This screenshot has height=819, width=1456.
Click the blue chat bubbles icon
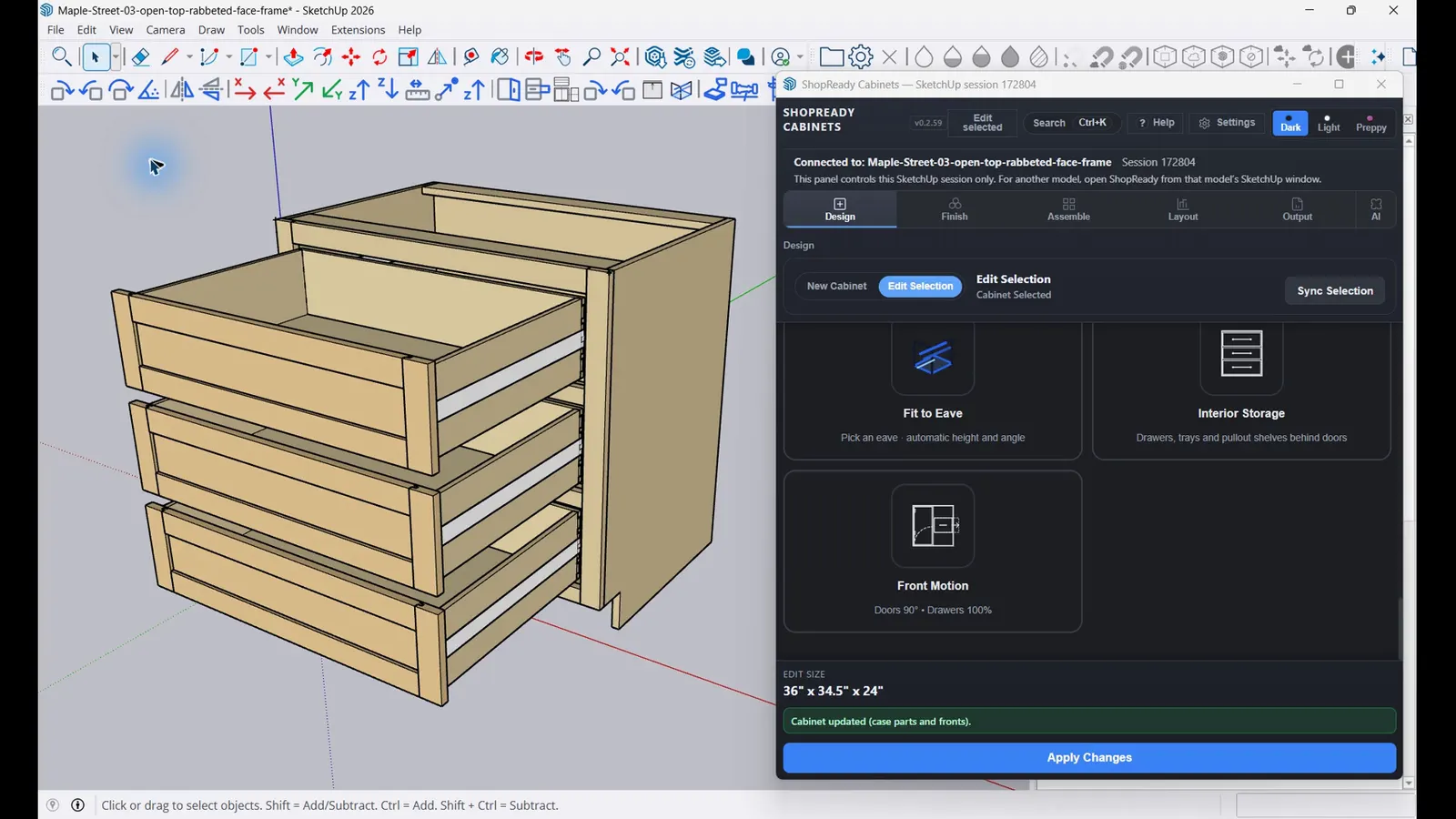[746, 57]
